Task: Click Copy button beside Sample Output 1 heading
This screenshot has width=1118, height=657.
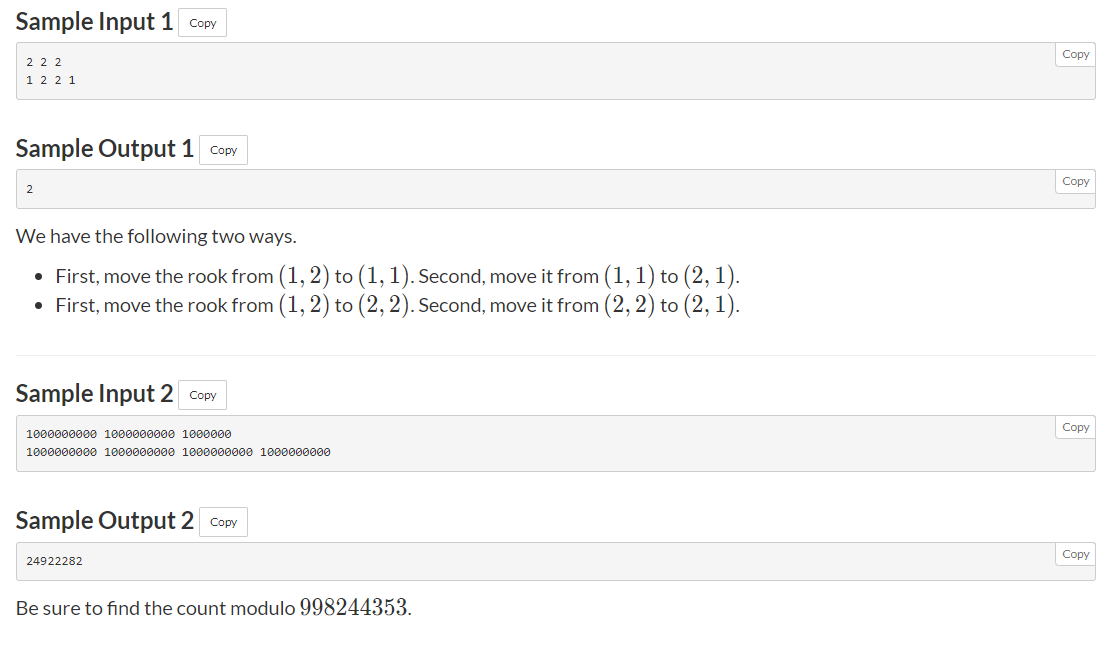Action: tap(223, 150)
